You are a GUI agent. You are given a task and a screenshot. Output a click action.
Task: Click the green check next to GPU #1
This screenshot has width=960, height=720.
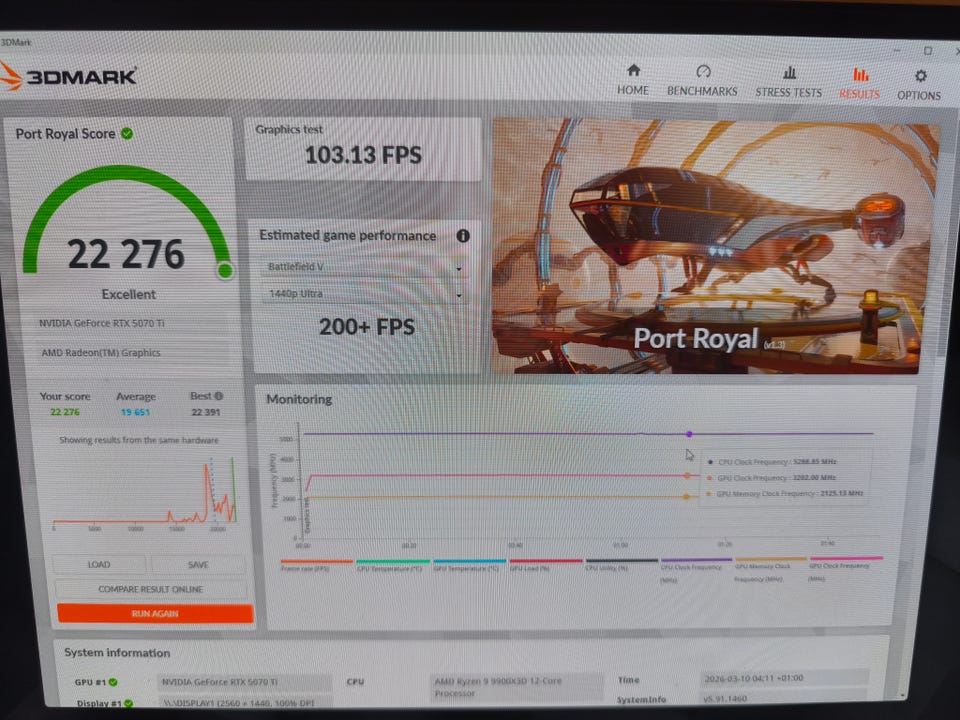click(113, 682)
